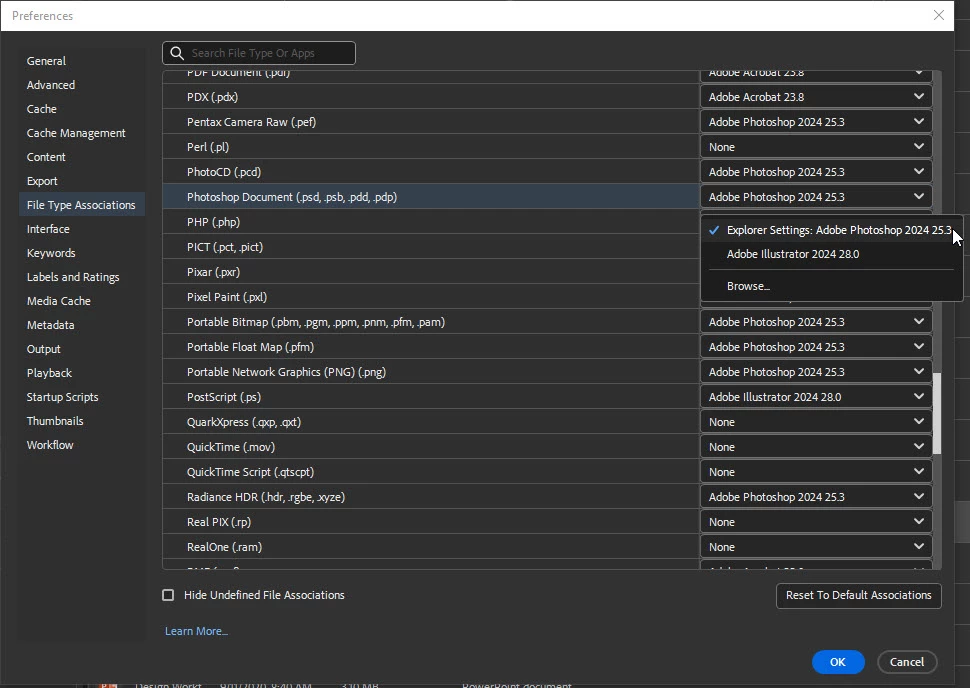
Task: Select the PICT (.pct, .pict) row
Action: pos(431,247)
